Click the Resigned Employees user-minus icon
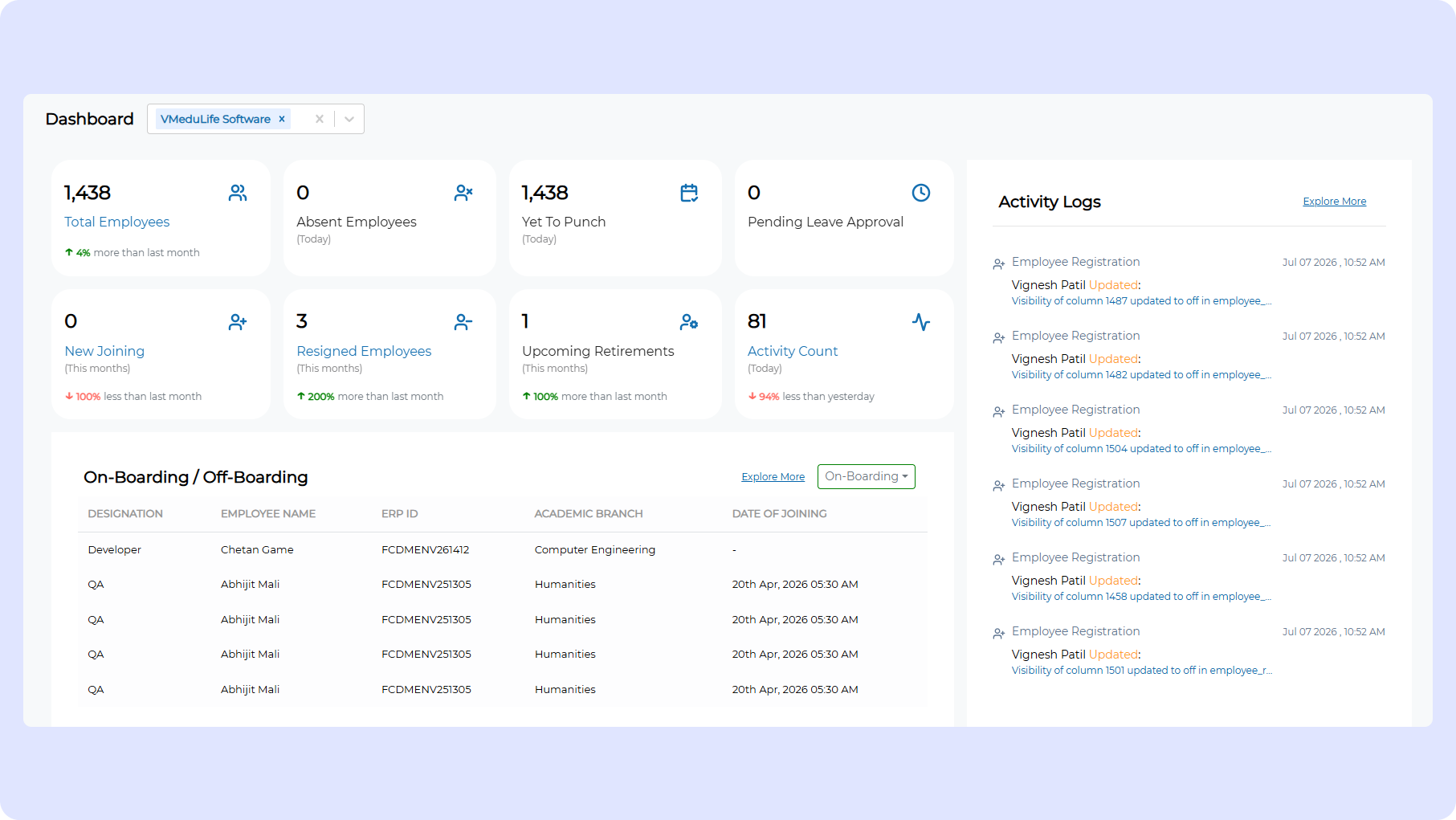The height and width of the screenshot is (820, 1456). coord(463,322)
